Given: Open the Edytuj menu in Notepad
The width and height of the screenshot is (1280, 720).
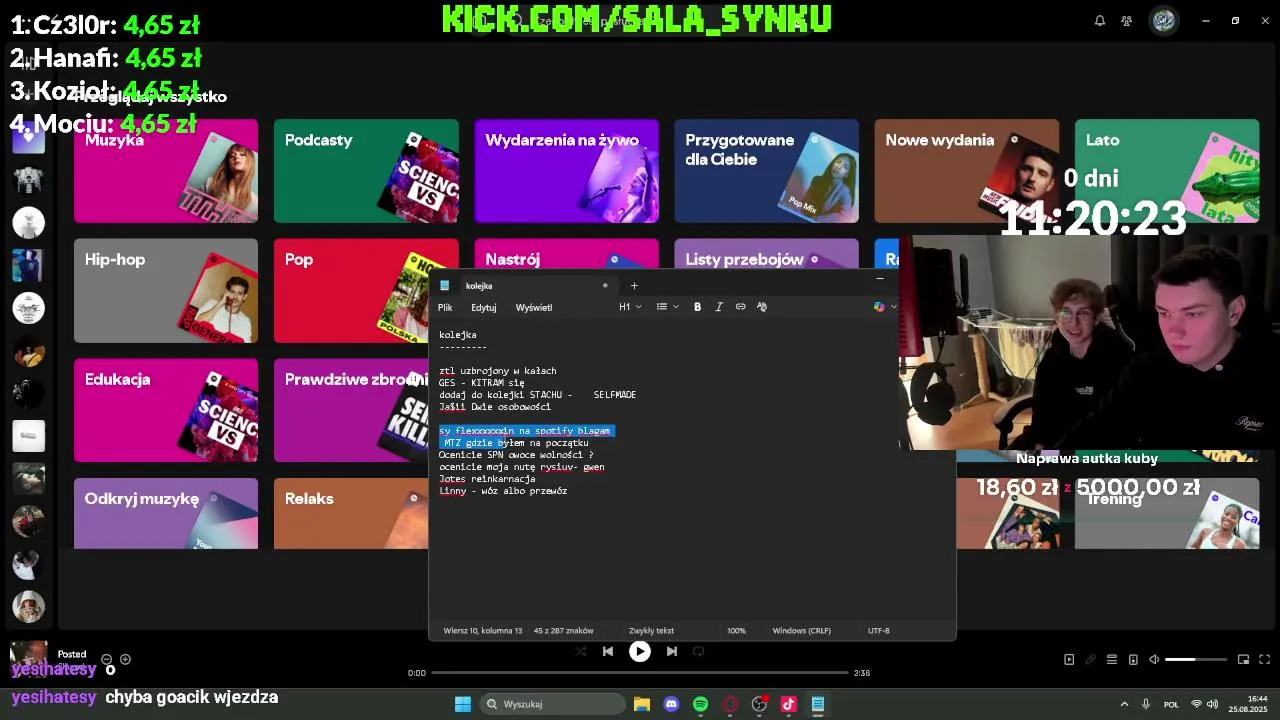Looking at the screenshot, I should click(x=484, y=307).
